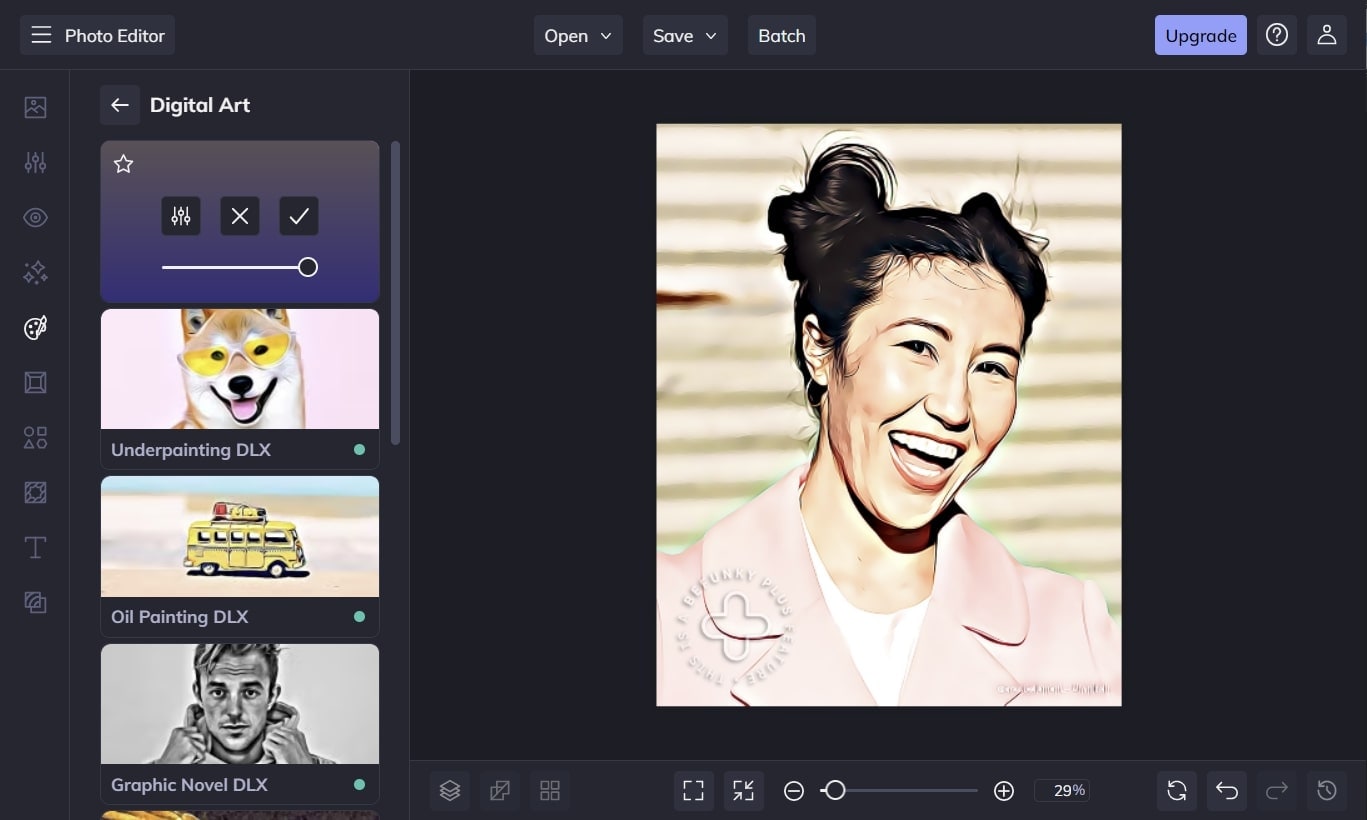Go back from Digital Art panel
Screen dimensions: 1367x820
coord(120,105)
